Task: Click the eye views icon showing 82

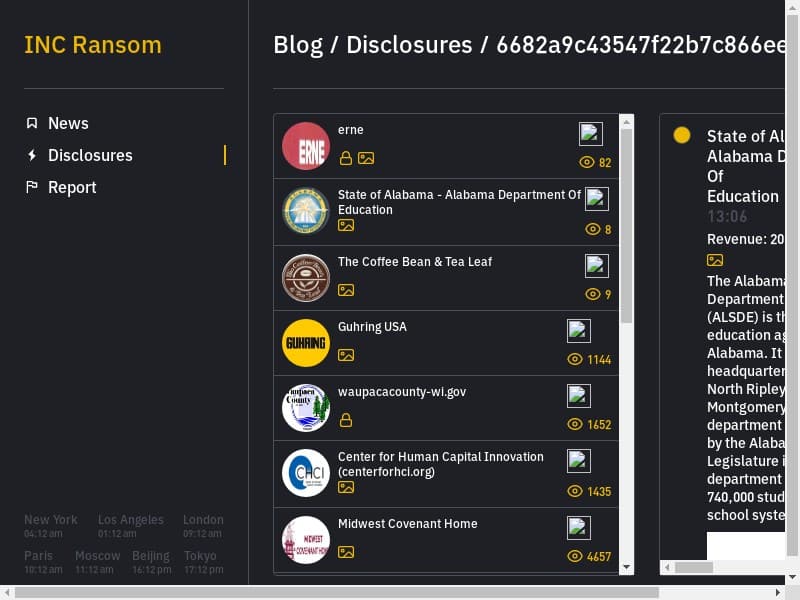Action: pyautogui.click(x=587, y=162)
